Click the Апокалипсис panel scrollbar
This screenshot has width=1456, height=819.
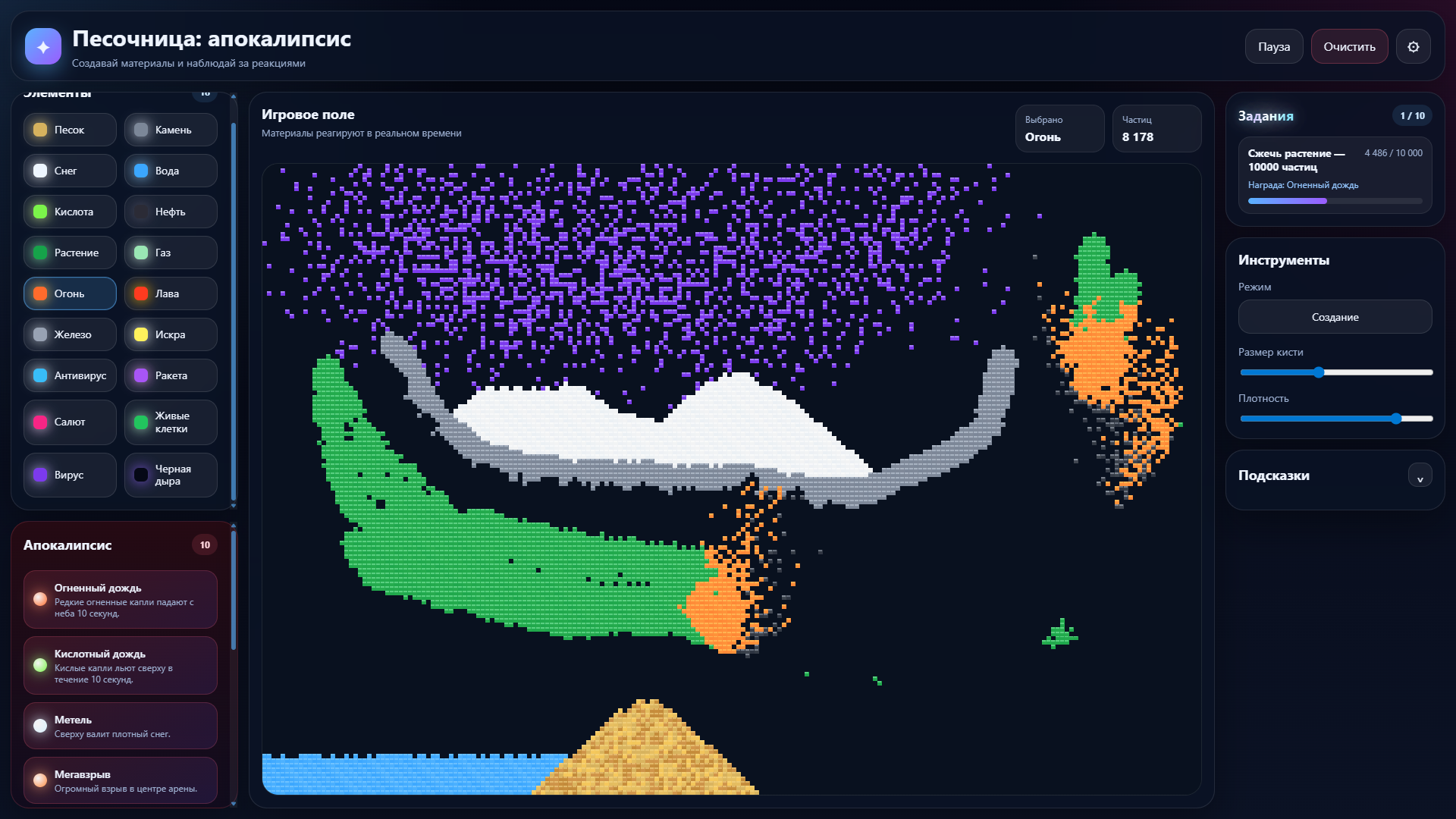(234, 591)
